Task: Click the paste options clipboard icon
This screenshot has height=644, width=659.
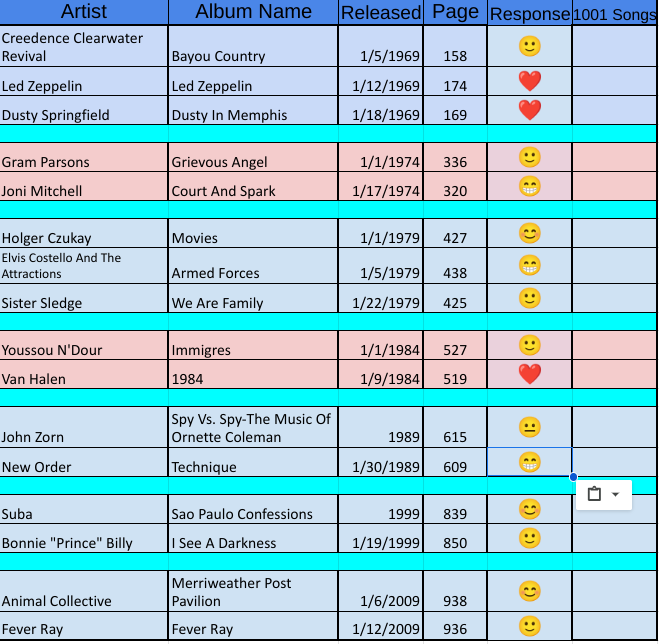Action: pyautogui.click(x=594, y=494)
